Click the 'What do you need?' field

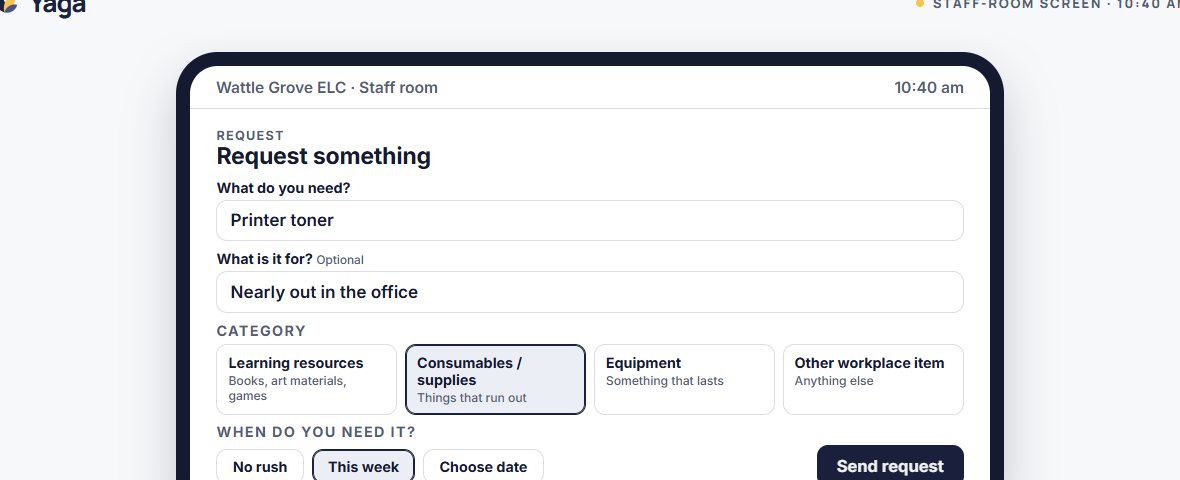(x=589, y=220)
